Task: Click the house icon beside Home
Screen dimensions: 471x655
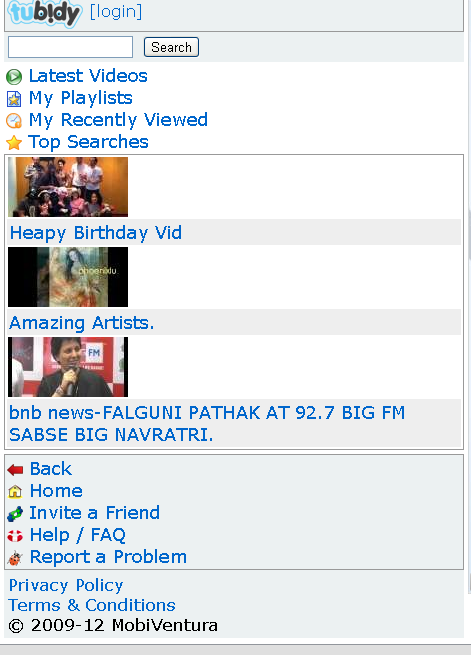Action: [x=15, y=492]
